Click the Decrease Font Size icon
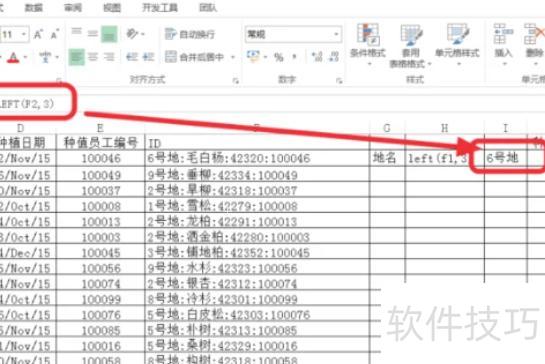 click(55, 34)
